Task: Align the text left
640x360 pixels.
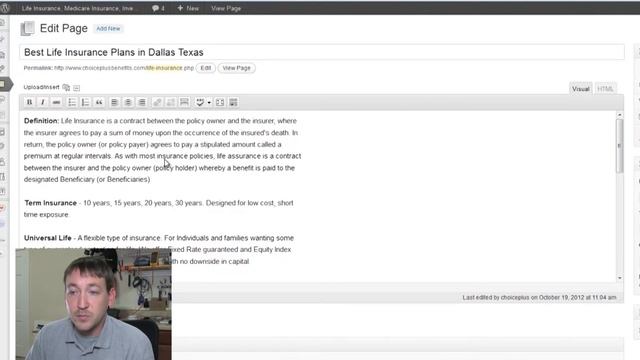Action: (114, 102)
